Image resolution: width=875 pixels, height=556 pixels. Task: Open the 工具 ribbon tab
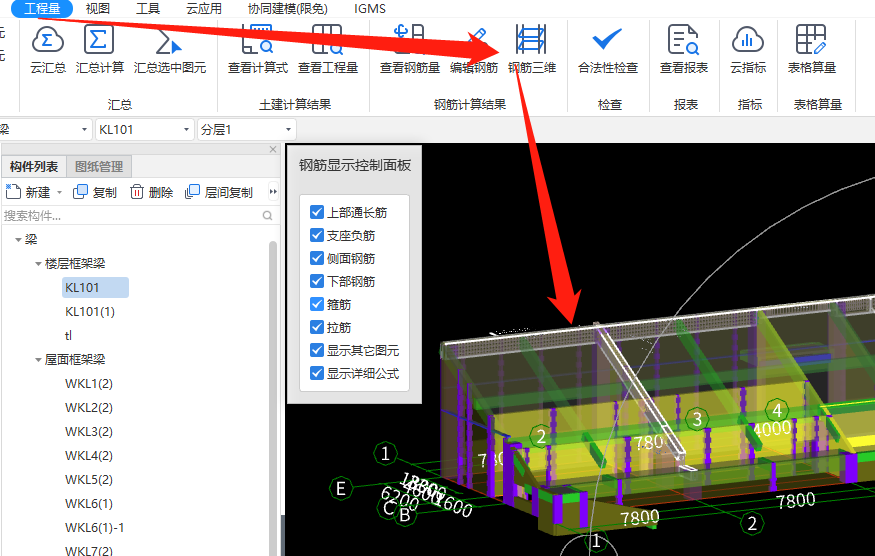[x=148, y=8]
